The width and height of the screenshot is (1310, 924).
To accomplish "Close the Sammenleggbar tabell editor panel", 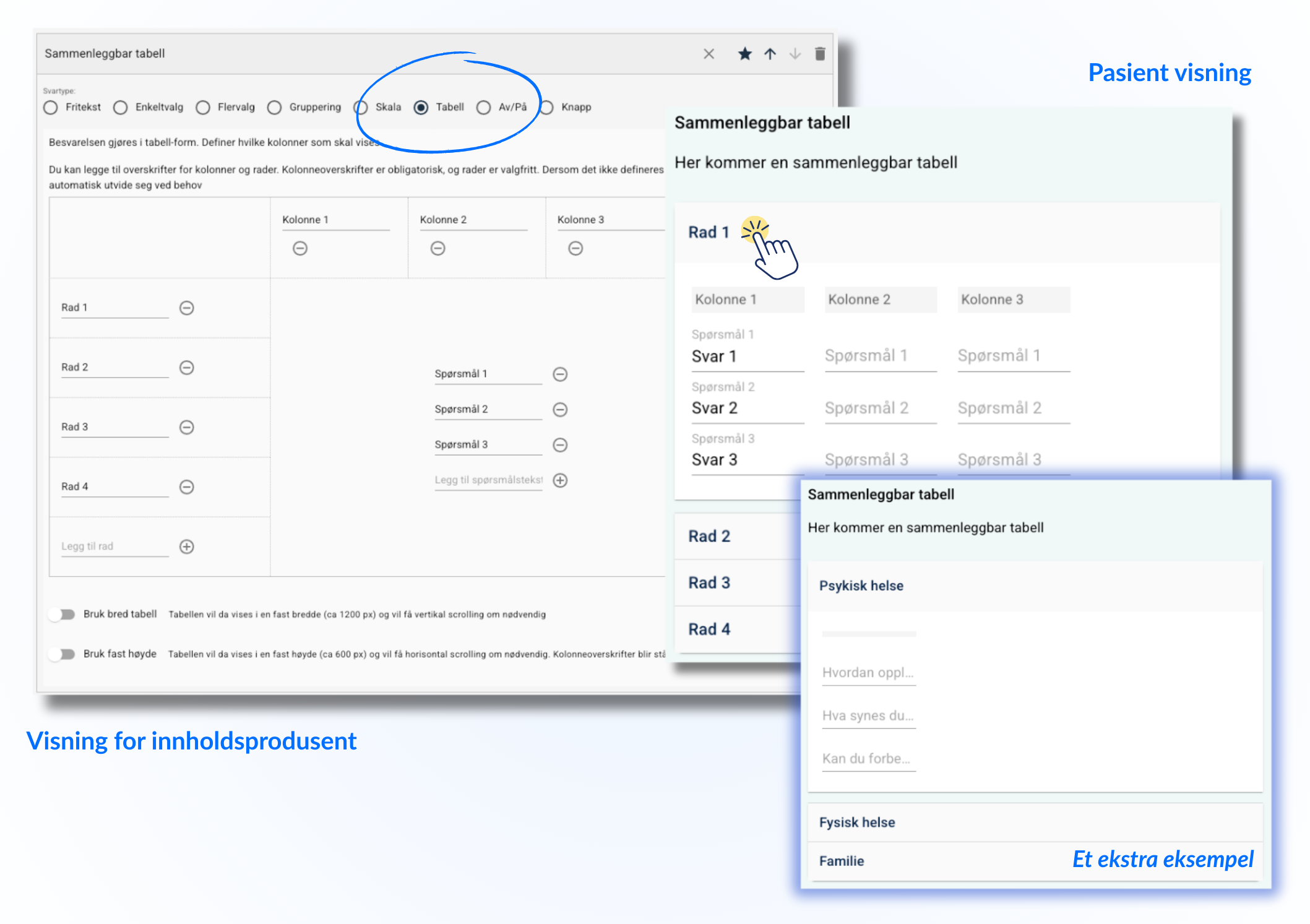I will coord(709,54).
